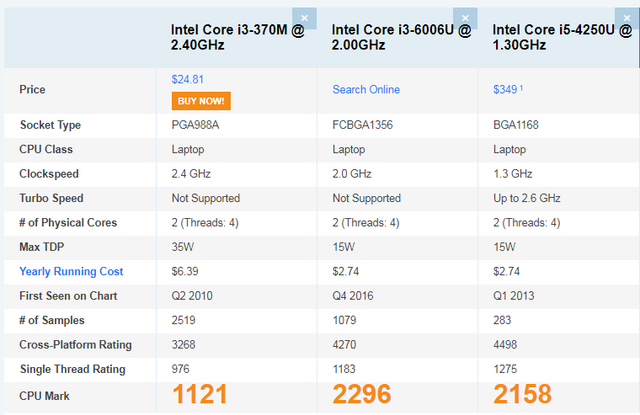Image resolution: width=640 pixels, height=415 pixels.
Task: Click the Clockspeed row label
Action: pos(49,174)
